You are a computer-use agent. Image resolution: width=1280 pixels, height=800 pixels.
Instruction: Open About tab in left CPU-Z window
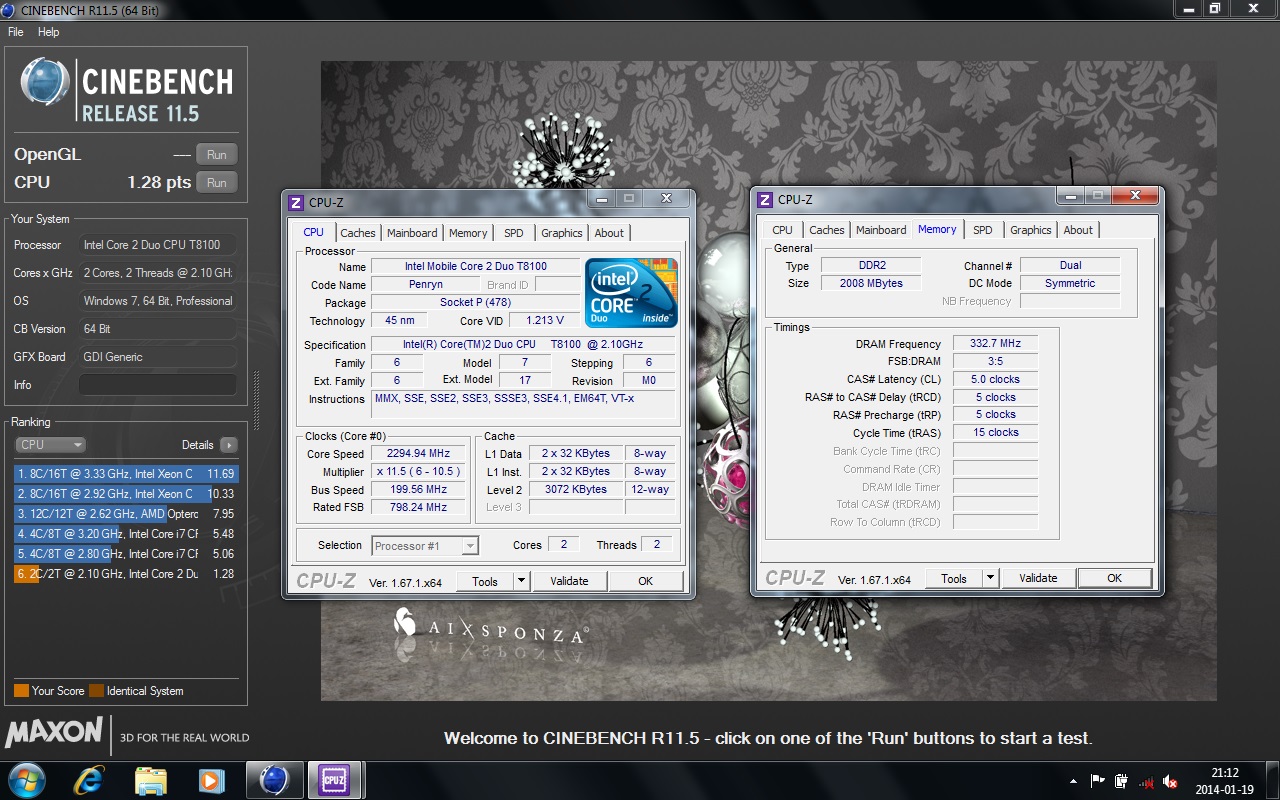(x=609, y=233)
